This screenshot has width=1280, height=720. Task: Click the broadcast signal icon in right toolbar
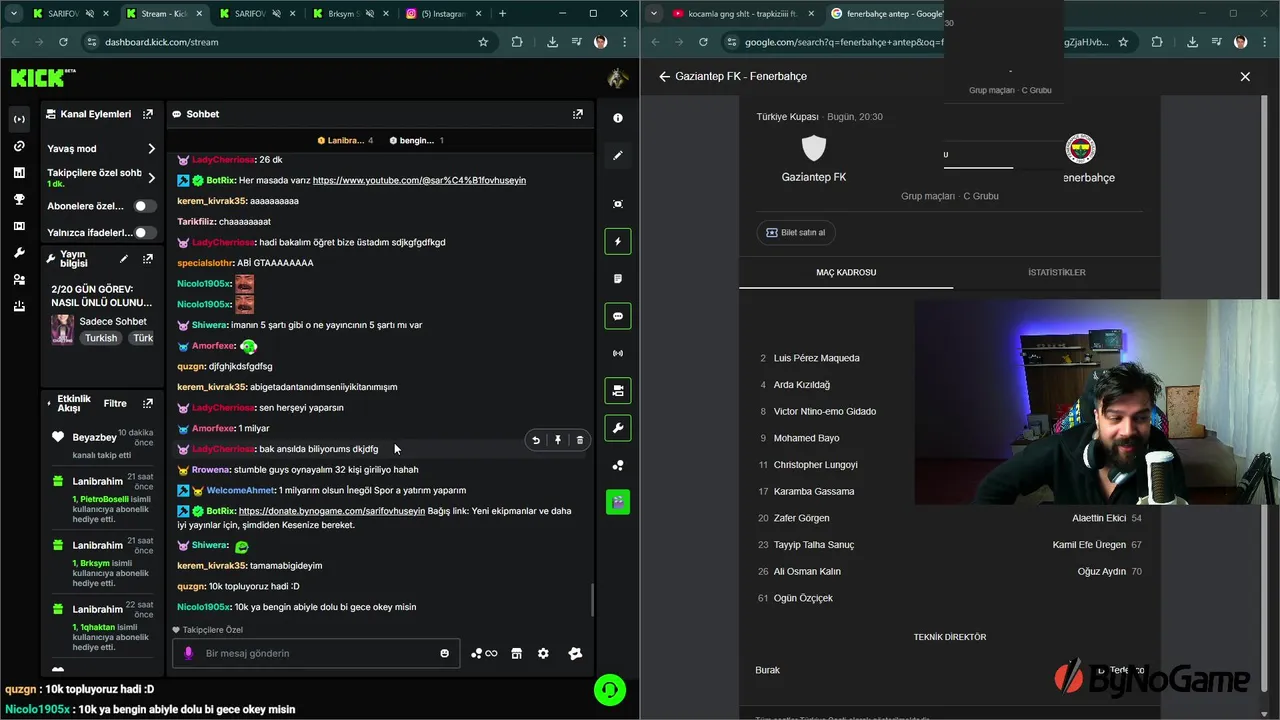(618, 353)
